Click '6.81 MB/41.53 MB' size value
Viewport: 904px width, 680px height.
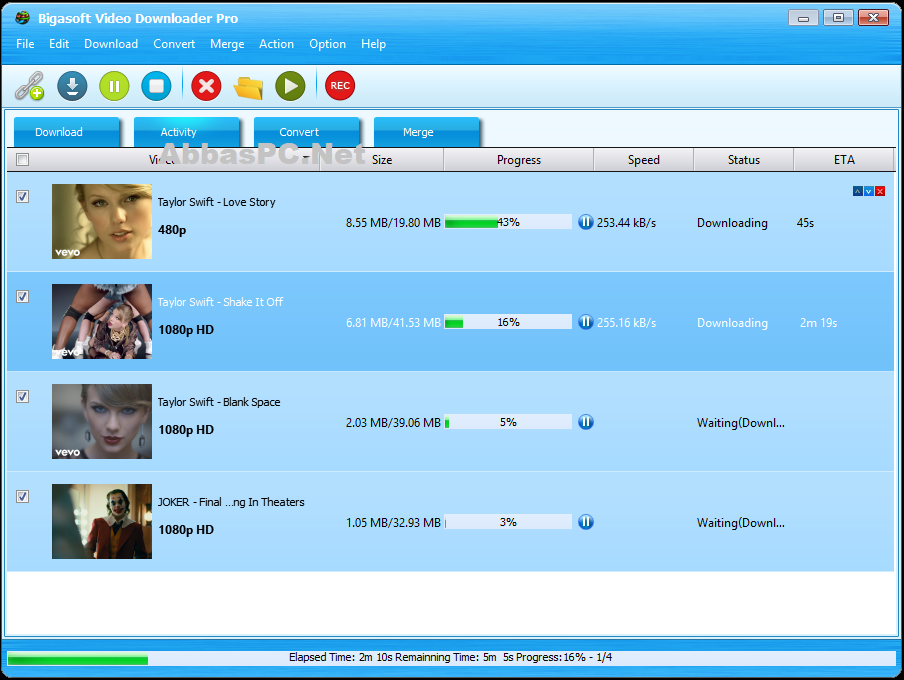[x=393, y=322]
